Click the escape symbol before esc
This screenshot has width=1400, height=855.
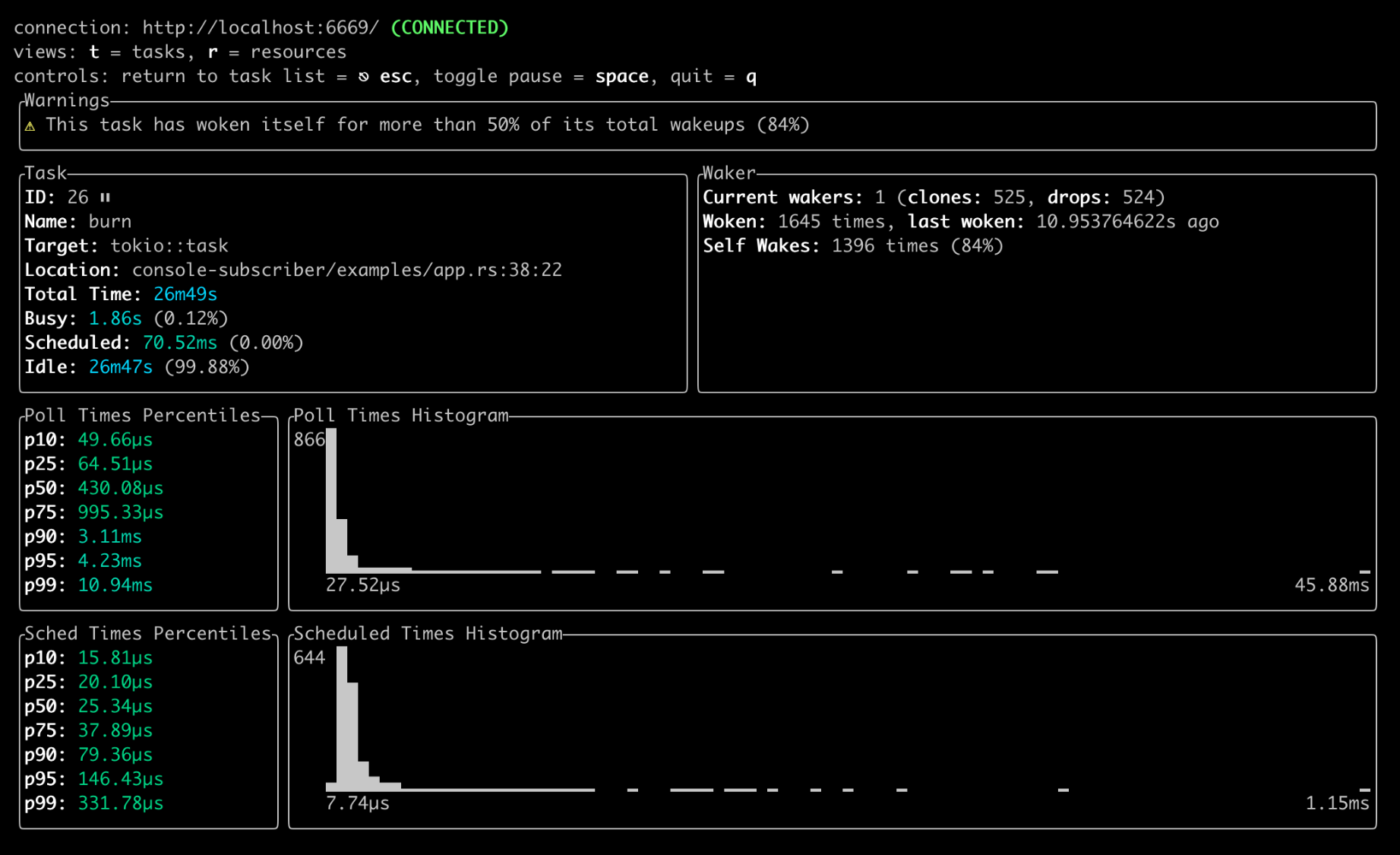[x=364, y=77]
